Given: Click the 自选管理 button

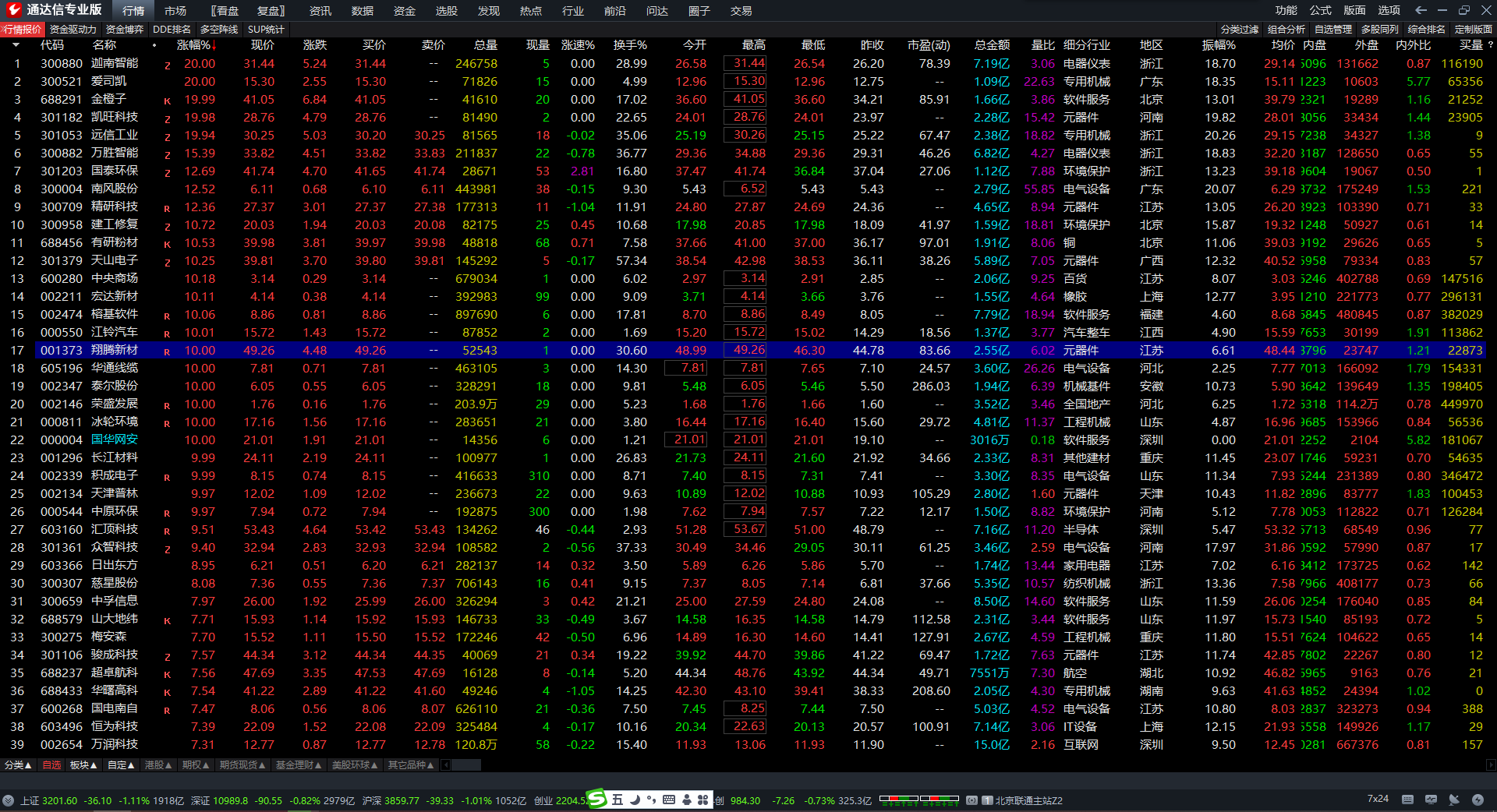Looking at the screenshot, I should tap(1333, 30).
